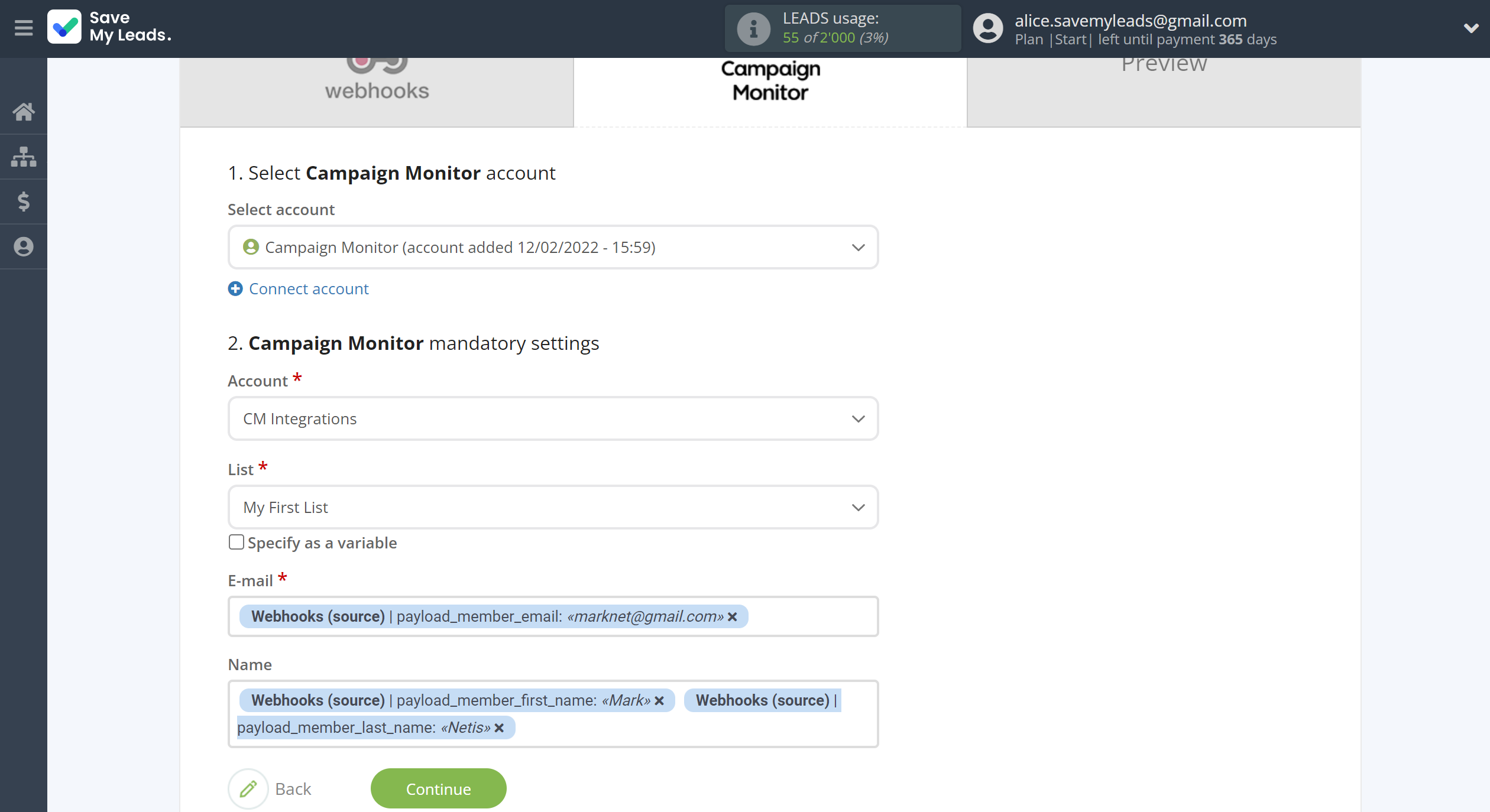Click the dollar billing icon
Viewport: 1490px width, 812px height.
[x=24, y=202]
